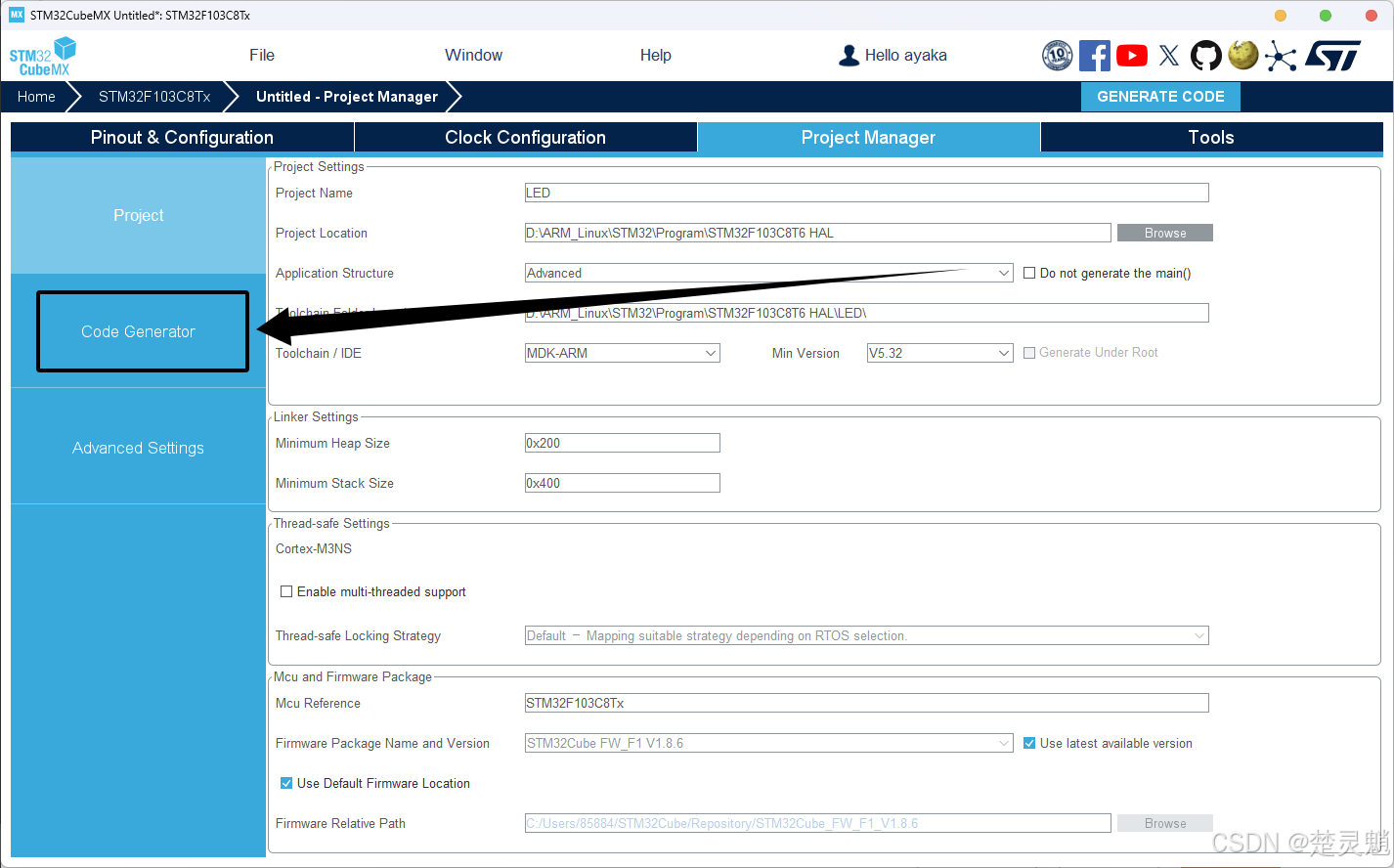
Task: Toggle Use Default Firmware Location checkbox
Action: [286, 783]
